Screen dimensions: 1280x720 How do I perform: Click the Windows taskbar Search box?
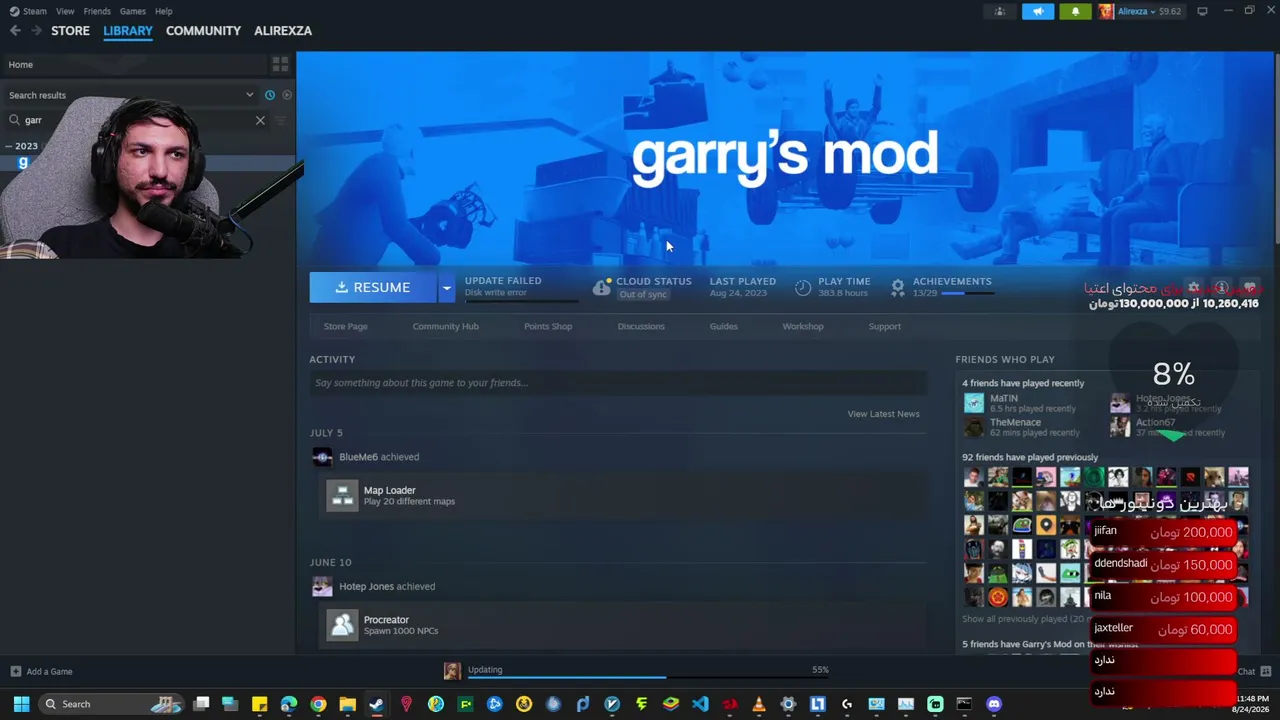pos(112,704)
